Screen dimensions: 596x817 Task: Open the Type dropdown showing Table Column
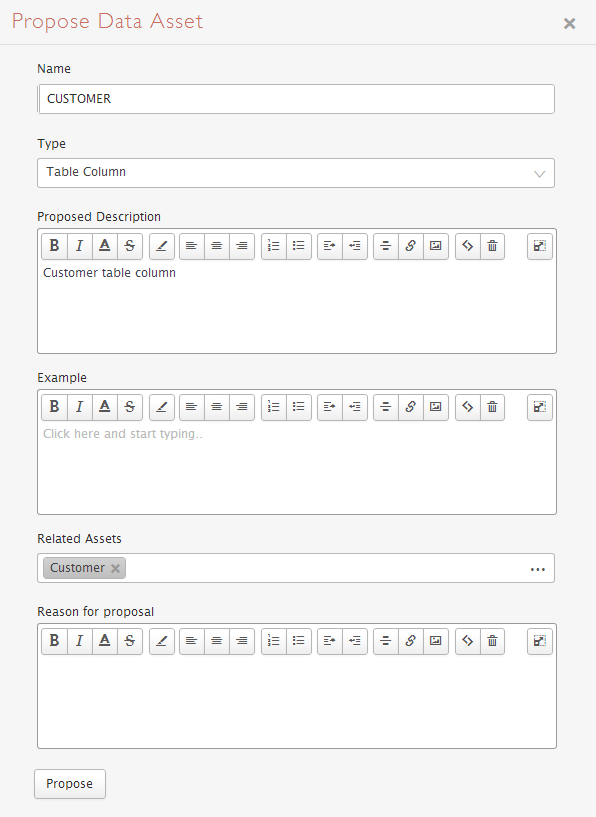pyautogui.click(x=296, y=173)
